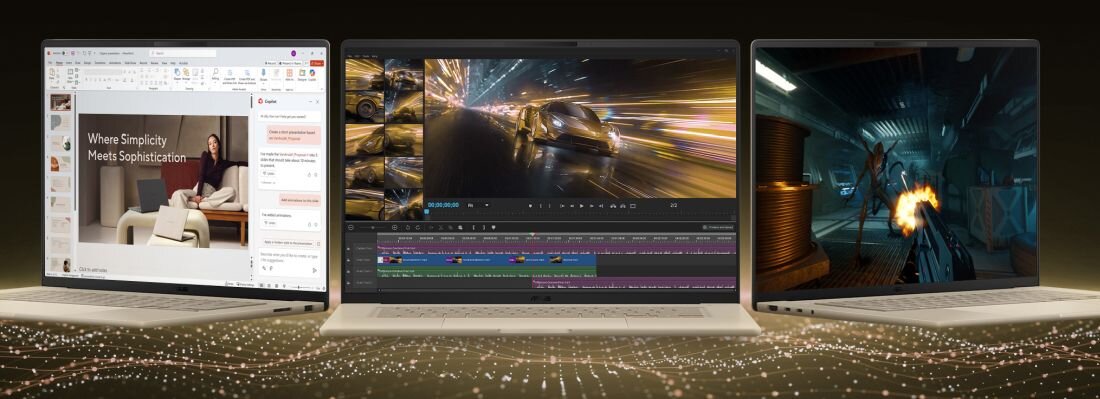Click Present in Teams button in PowerPoint
Viewport: 1100px width, 399px height.
[290, 63]
